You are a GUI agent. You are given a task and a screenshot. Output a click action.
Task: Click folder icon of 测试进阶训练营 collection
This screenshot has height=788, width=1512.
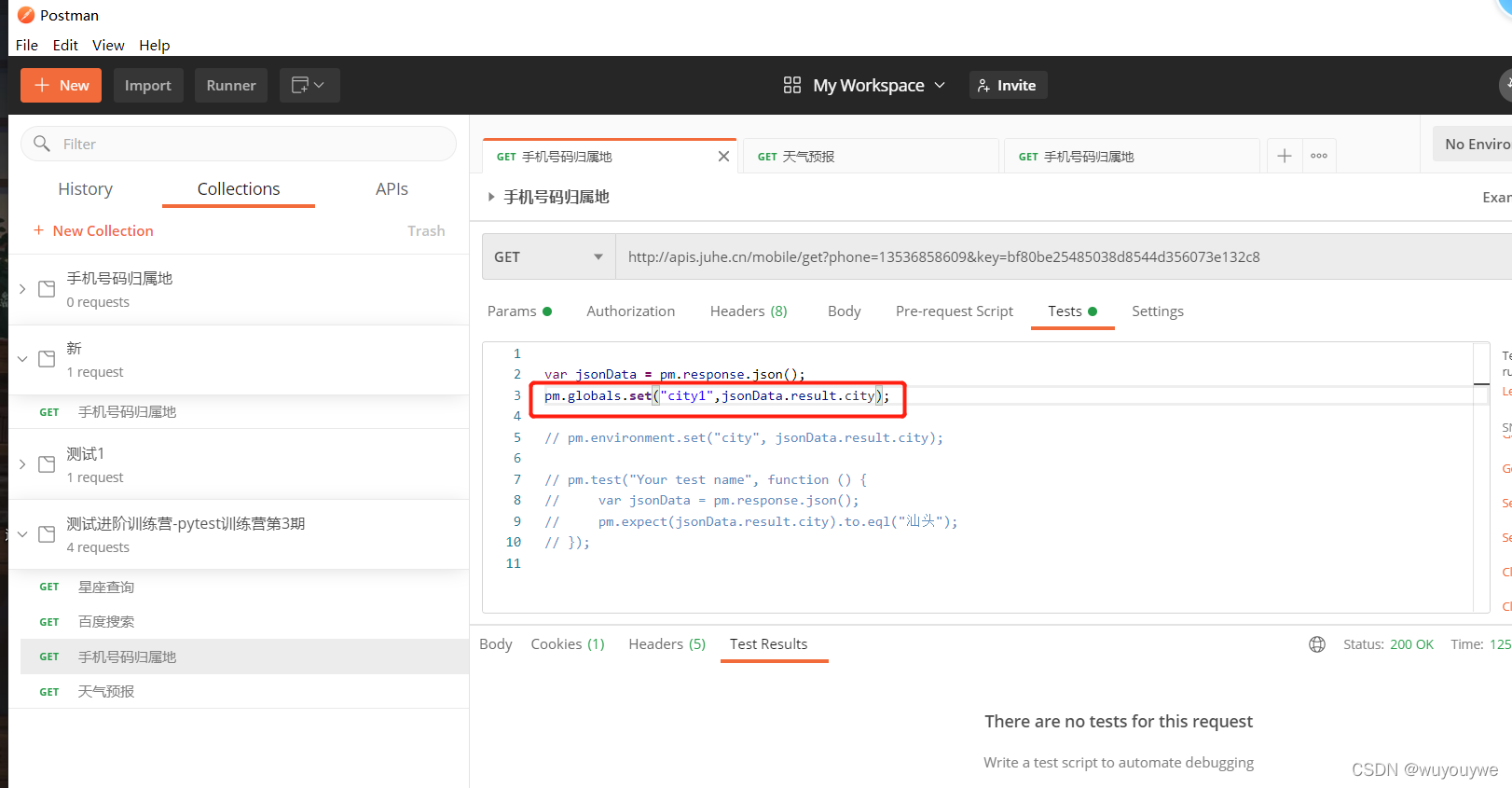(x=47, y=534)
